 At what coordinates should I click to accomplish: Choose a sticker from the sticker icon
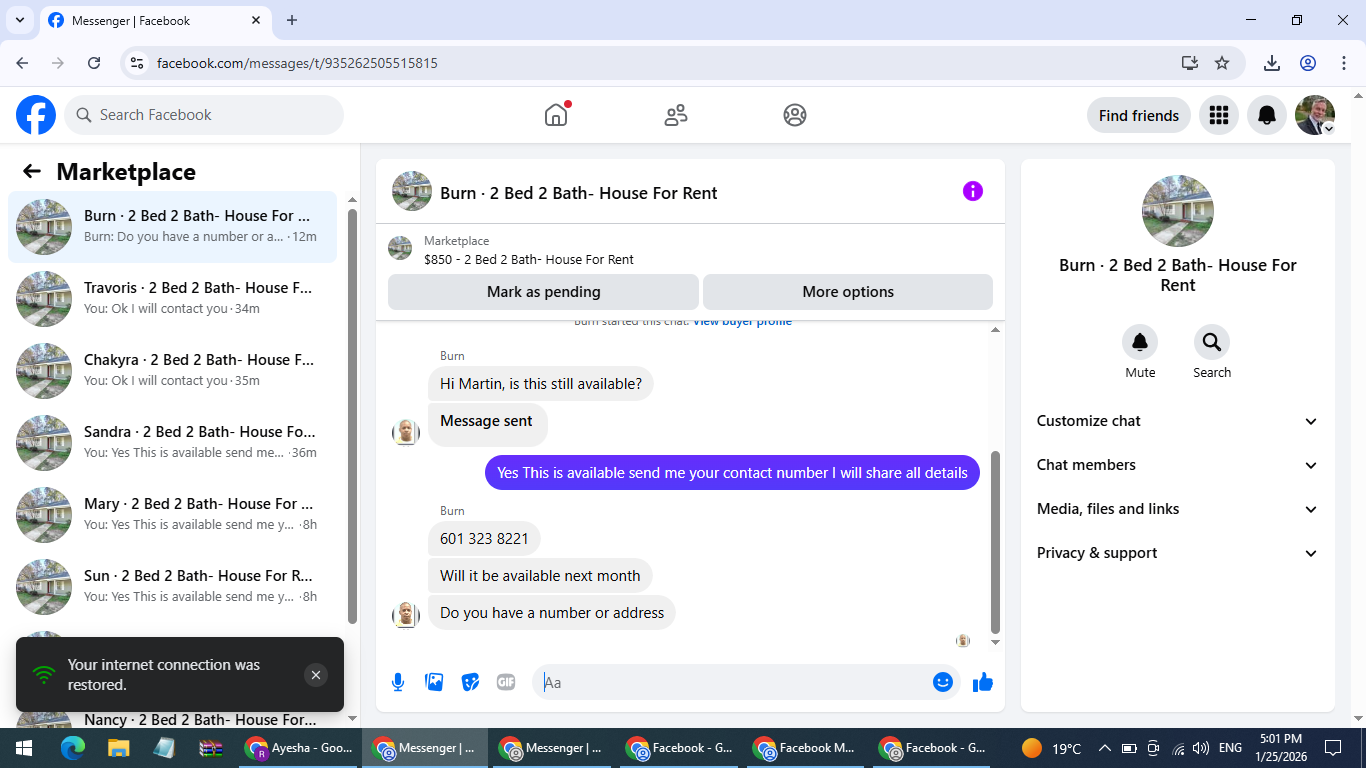470,682
